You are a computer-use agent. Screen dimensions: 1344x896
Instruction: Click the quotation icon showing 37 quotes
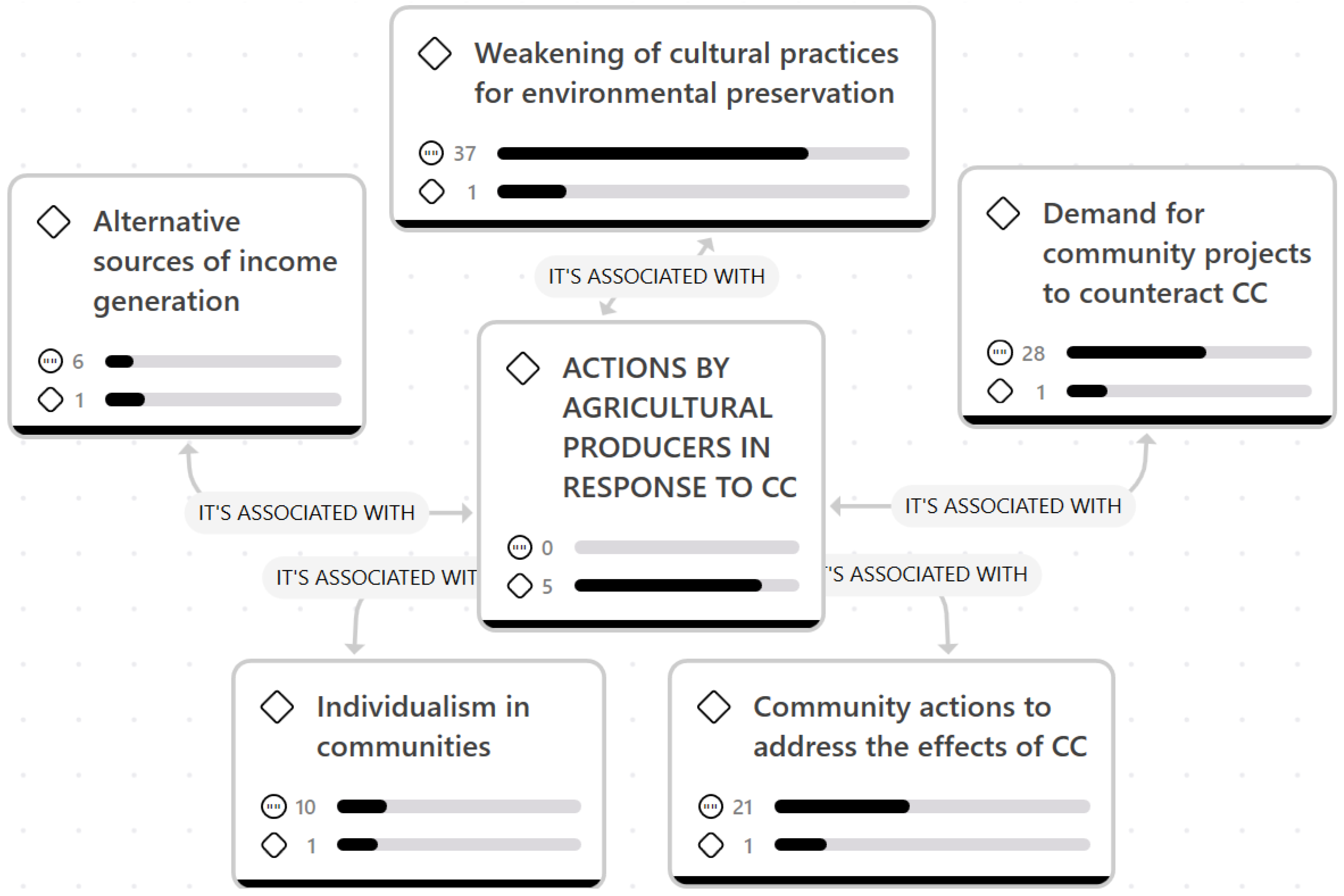[431, 153]
